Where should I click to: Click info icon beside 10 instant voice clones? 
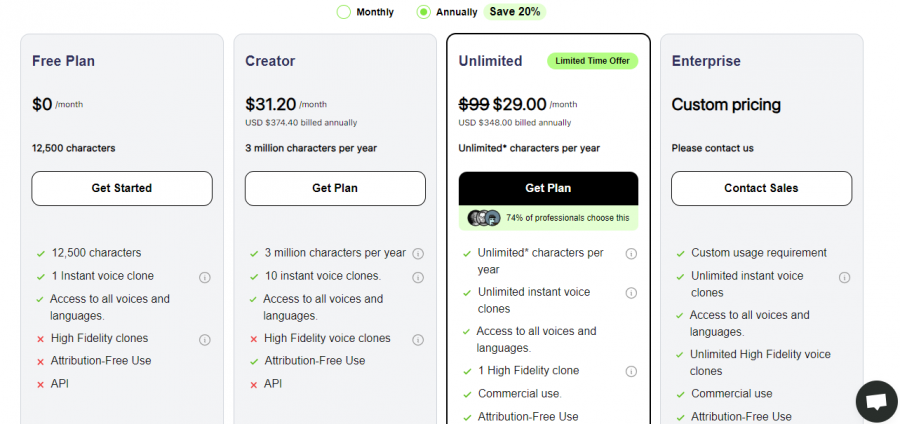[418, 277]
